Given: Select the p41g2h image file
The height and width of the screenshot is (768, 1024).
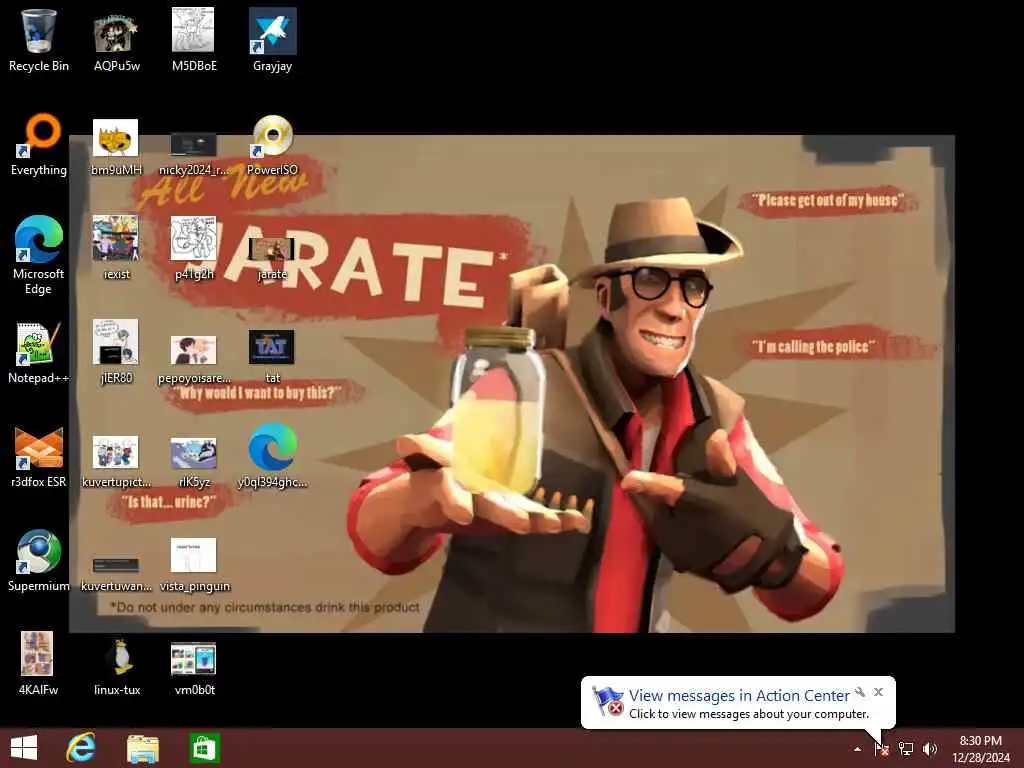Looking at the screenshot, I should coord(194,248).
